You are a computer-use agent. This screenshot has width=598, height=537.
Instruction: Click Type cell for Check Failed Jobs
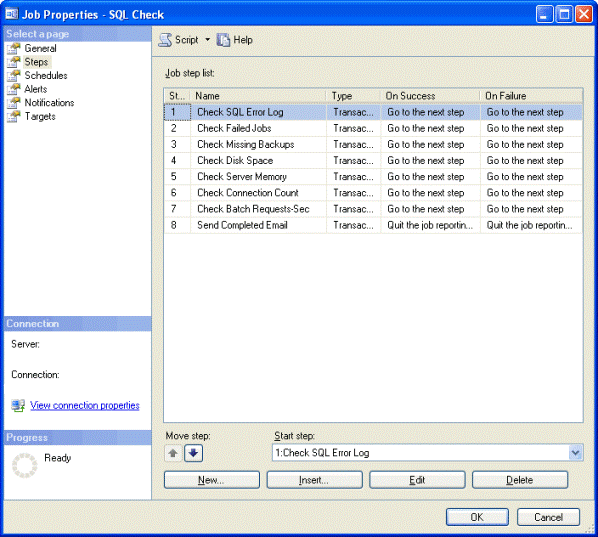coord(354,128)
